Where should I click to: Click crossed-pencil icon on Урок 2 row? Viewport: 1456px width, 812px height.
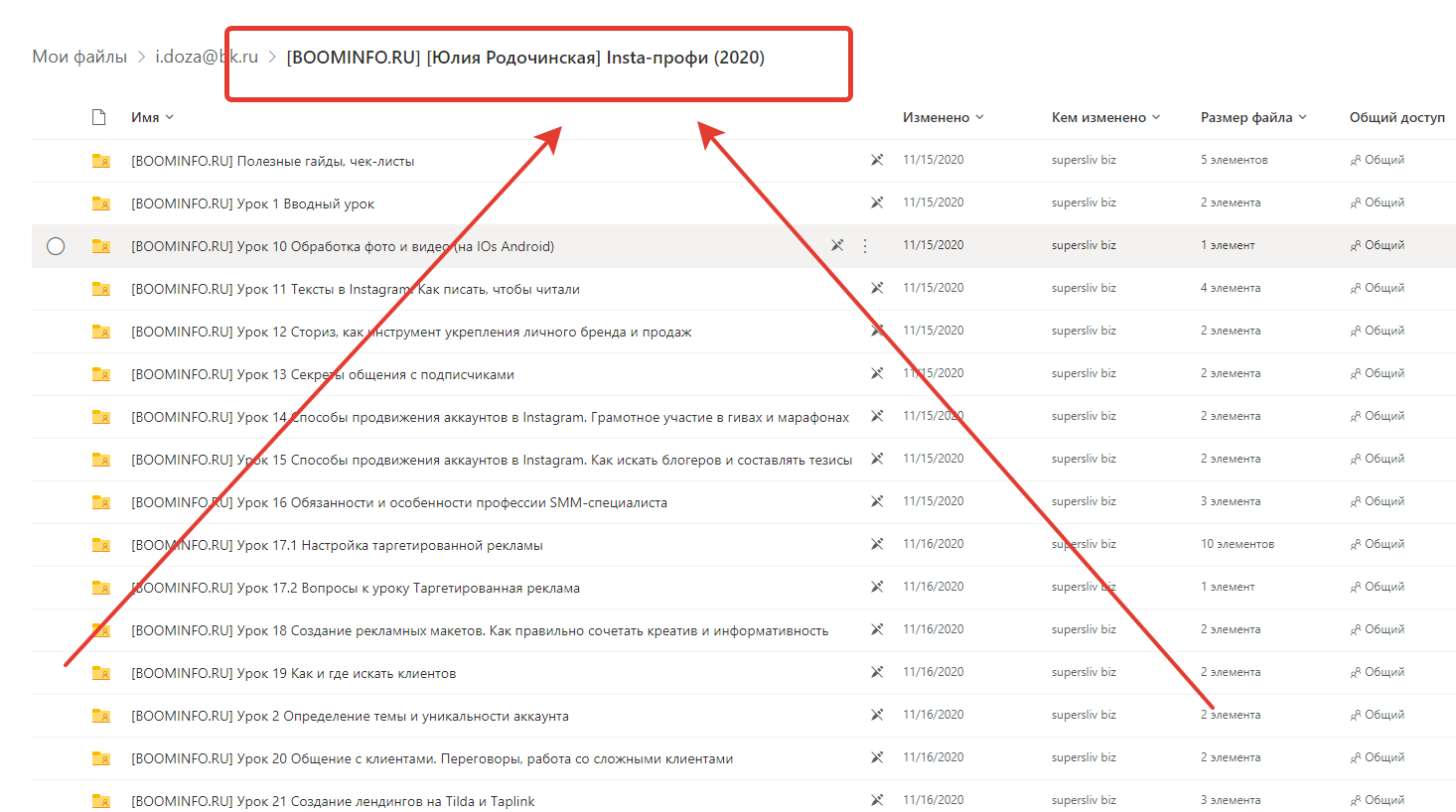[877, 715]
